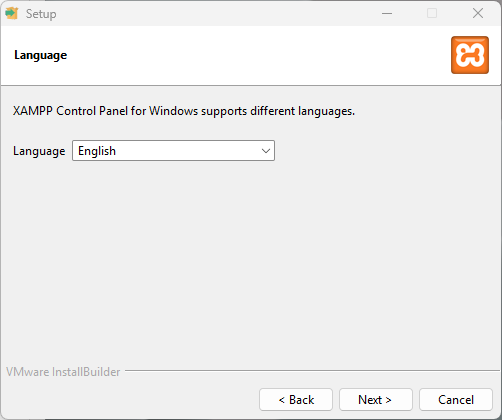The image size is (502, 420).
Task: Click the VMware InstallBuilder footer text
Action: (63, 372)
